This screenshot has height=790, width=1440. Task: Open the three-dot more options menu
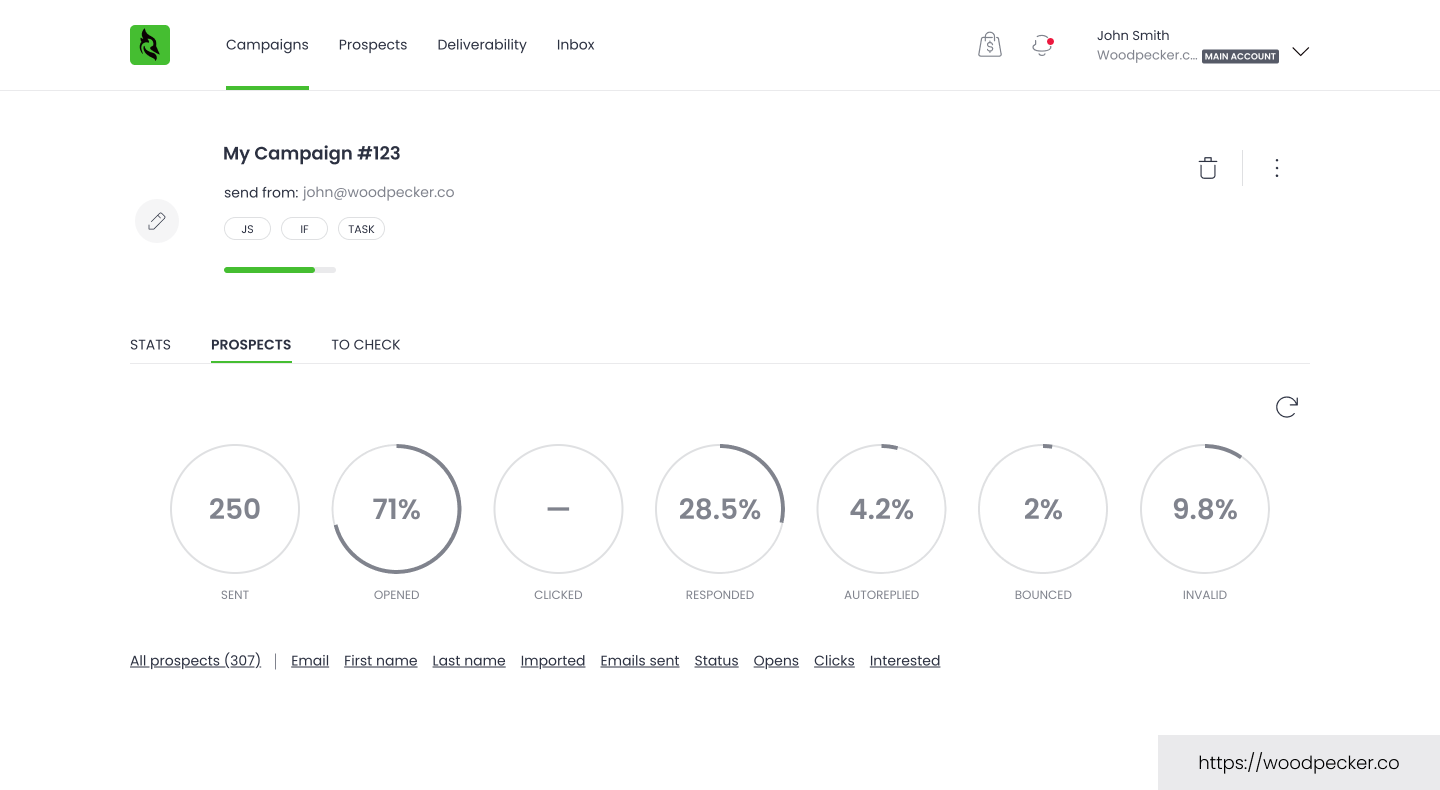[1276, 168]
